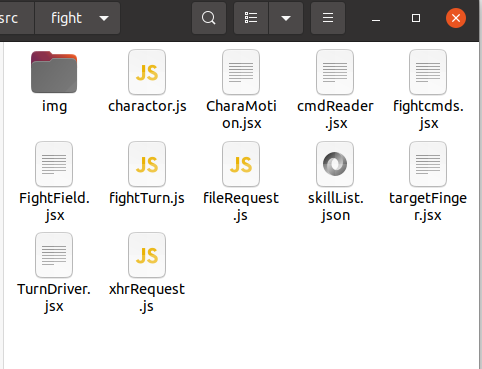Viewport: 482px width, 369px height.
Task: Click the 'TurnDriver.jsx' file name
Action: click(x=54, y=298)
